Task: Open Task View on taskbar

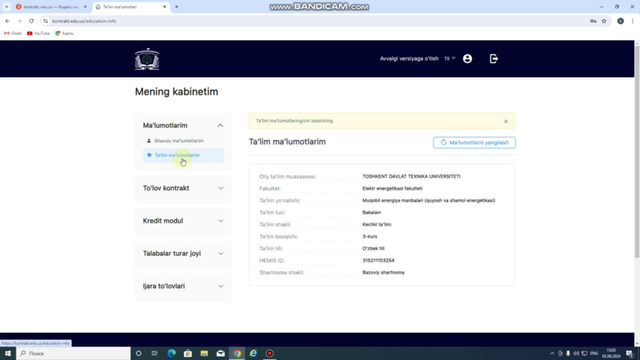Action: tap(155, 353)
